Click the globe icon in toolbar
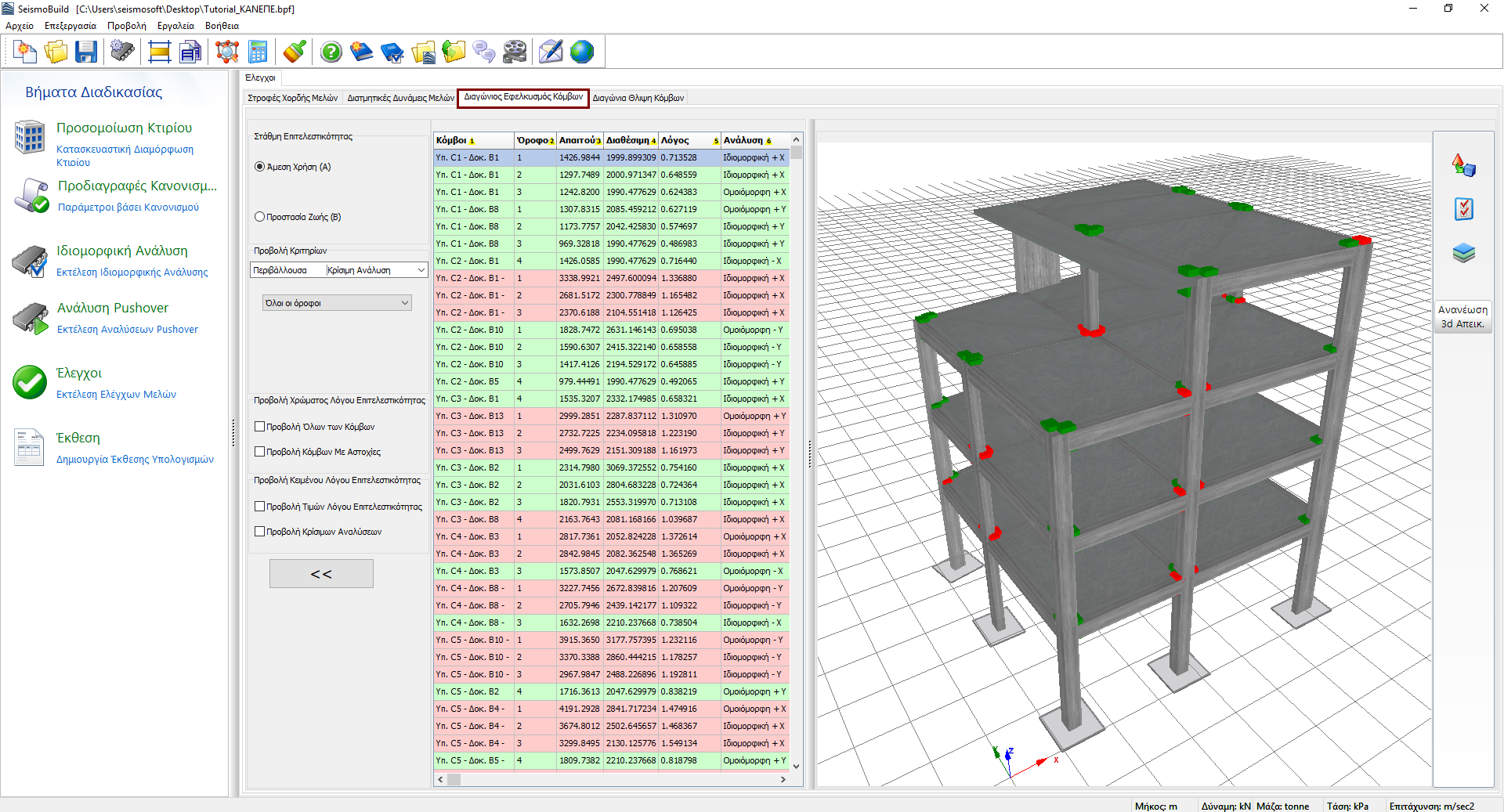 click(582, 52)
